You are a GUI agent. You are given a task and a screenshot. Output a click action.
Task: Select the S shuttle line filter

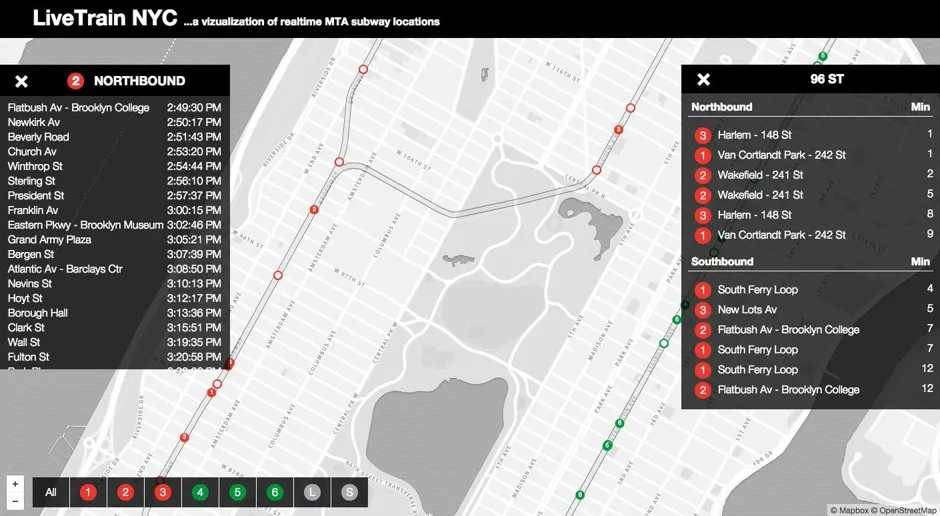tap(349, 492)
